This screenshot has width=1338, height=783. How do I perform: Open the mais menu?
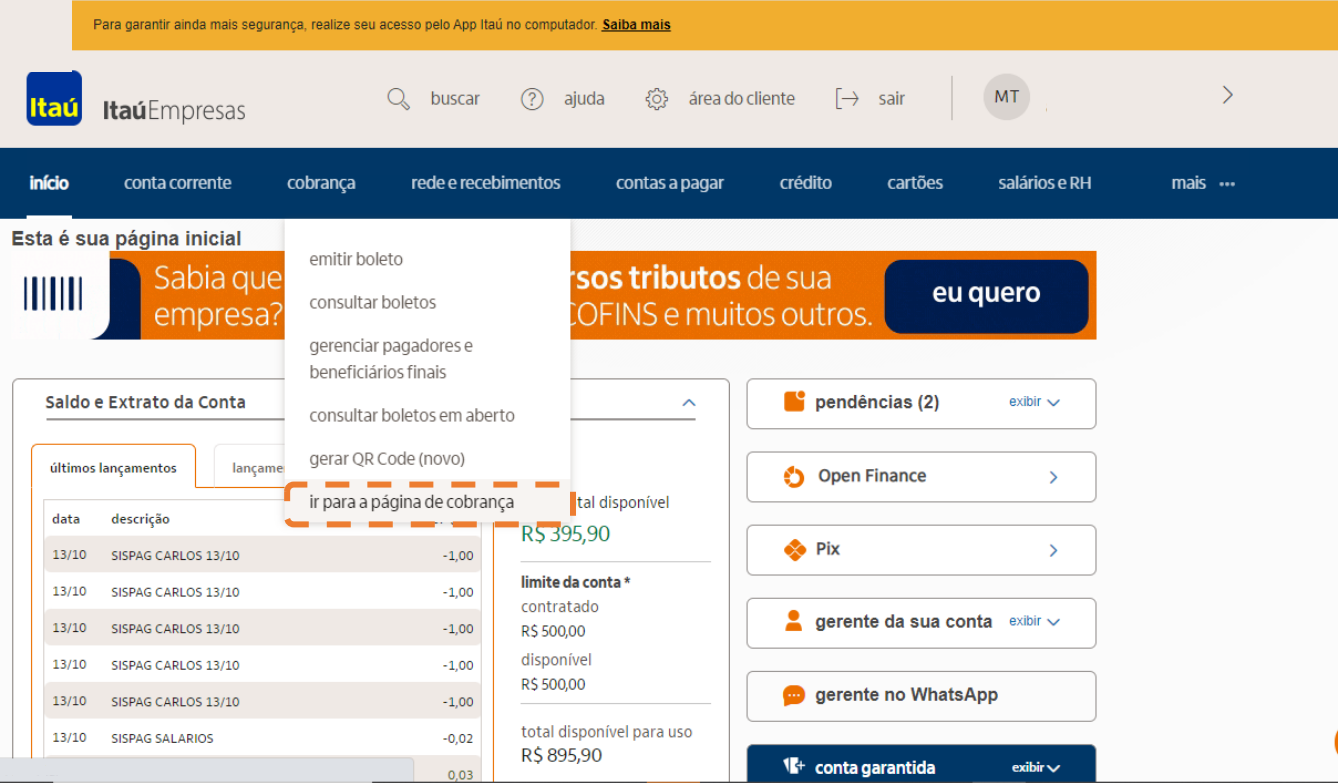click(x=1203, y=183)
